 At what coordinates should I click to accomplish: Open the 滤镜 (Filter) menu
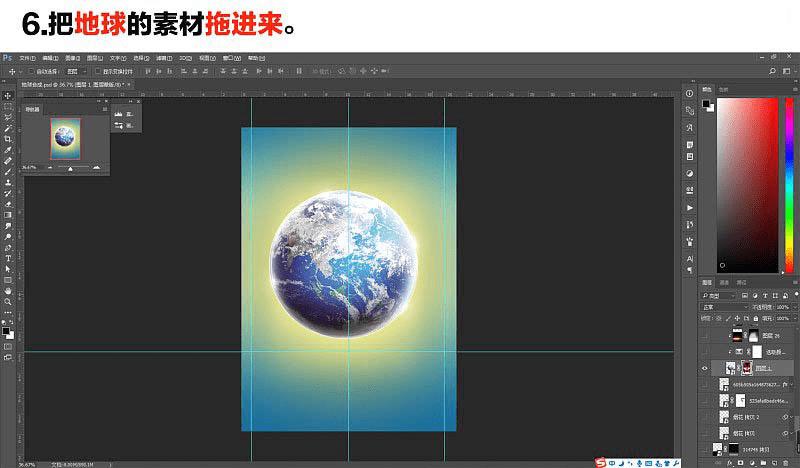point(164,58)
